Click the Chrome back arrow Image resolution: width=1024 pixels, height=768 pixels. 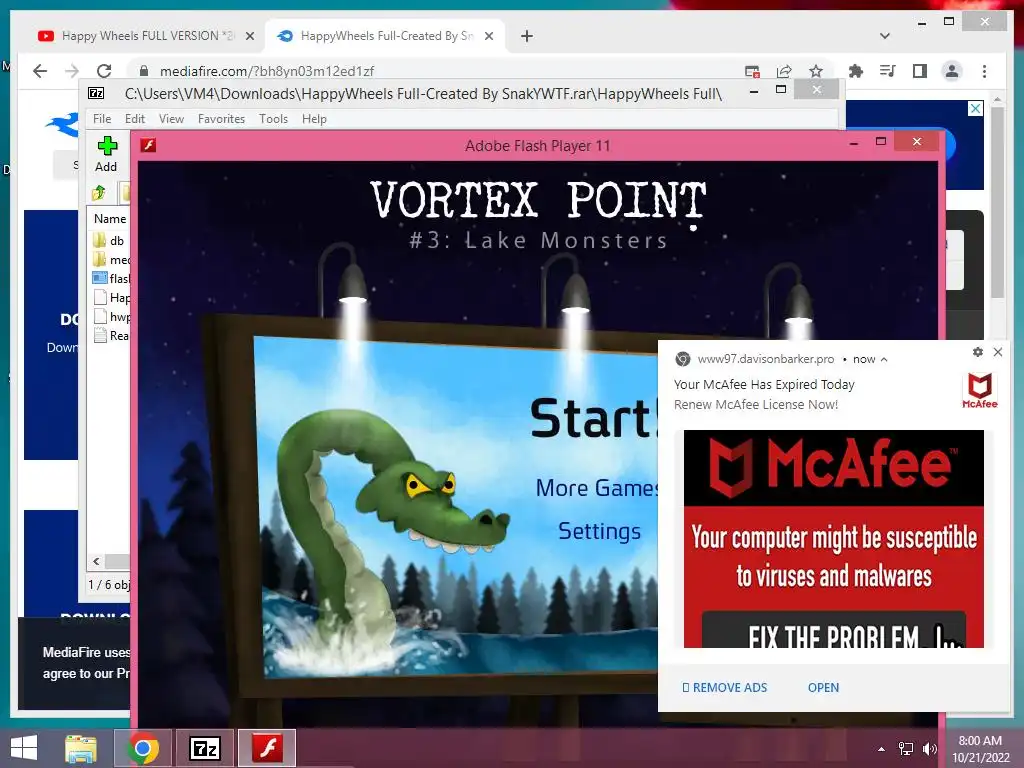tap(40, 71)
